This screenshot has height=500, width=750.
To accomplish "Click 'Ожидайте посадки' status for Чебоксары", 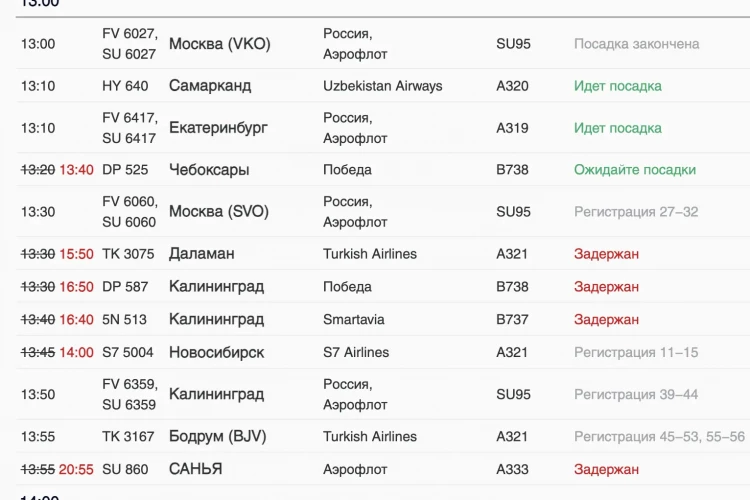I will point(635,170).
